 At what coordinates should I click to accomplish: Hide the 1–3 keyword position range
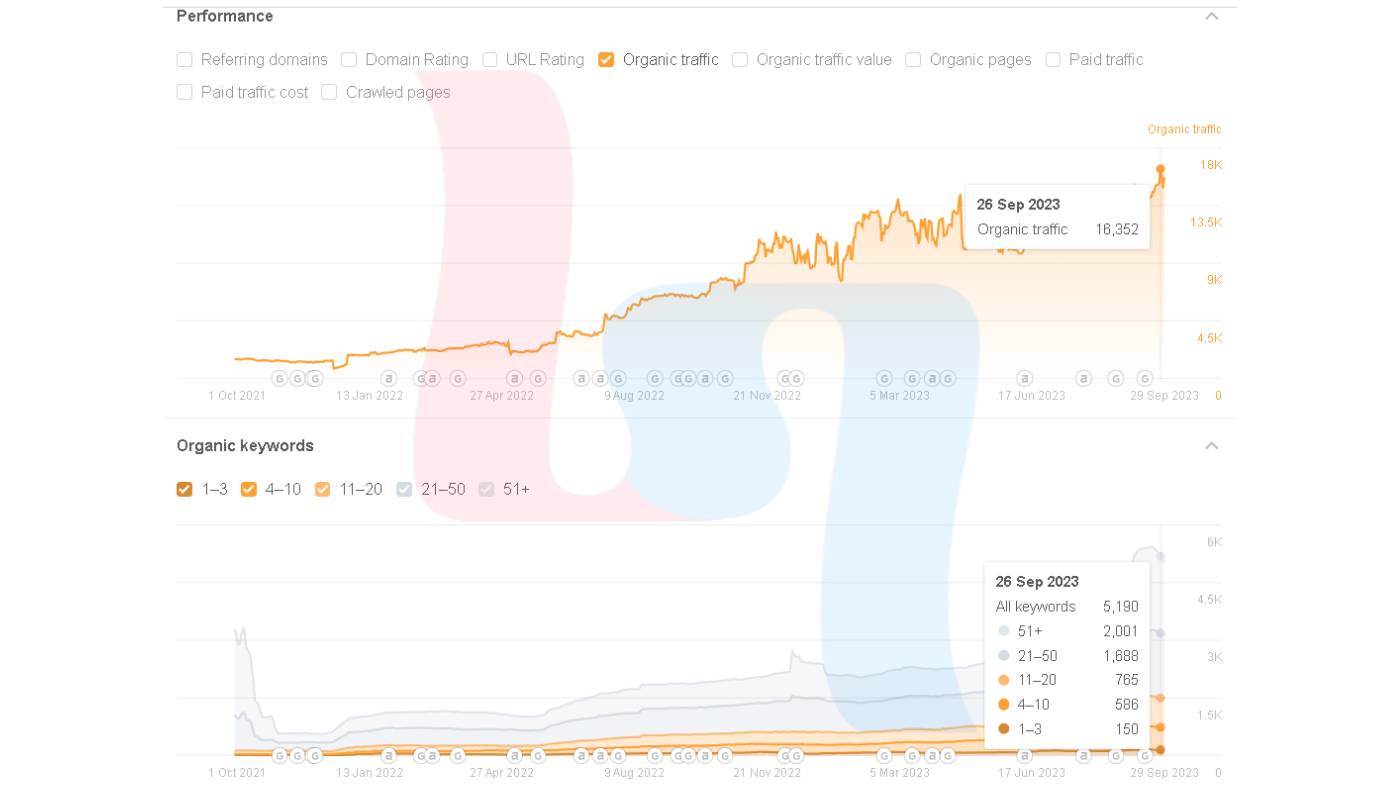click(x=185, y=489)
